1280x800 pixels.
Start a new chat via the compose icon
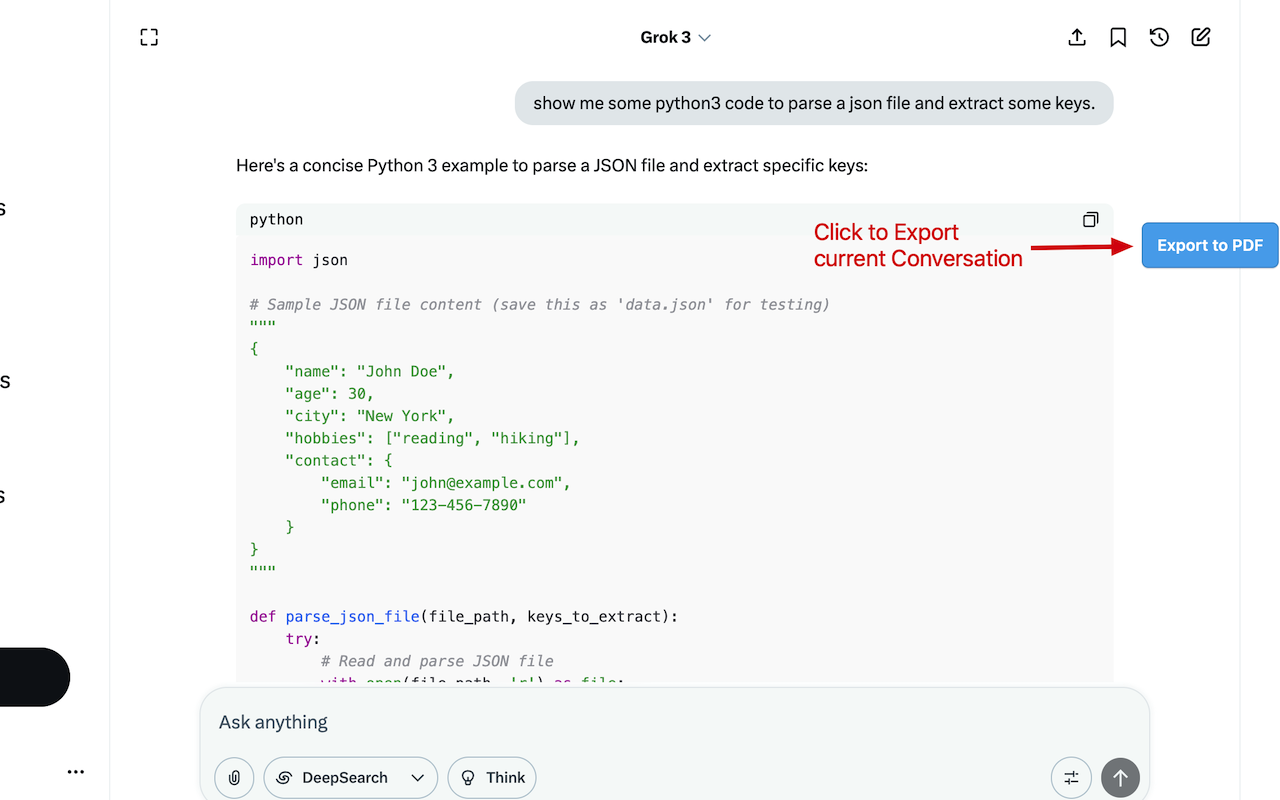[x=1201, y=37]
